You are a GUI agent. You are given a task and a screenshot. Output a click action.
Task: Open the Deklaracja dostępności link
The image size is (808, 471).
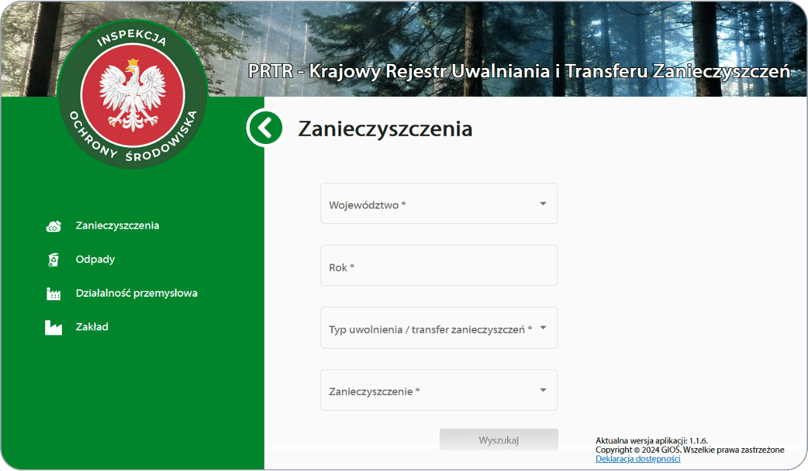[x=637, y=459]
